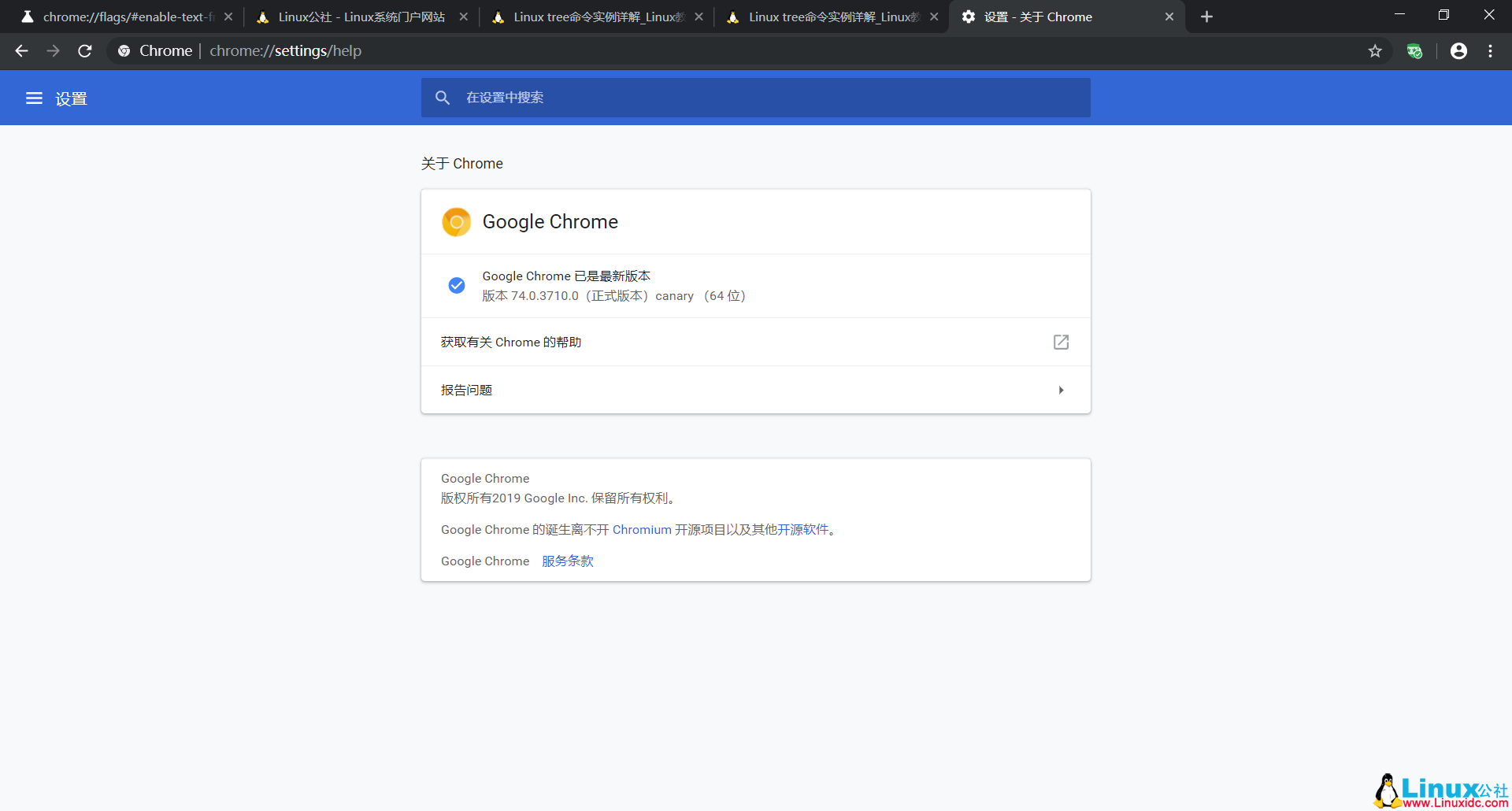Open 获取有关 Chrome 的帮助 row
This screenshot has width=1512, height=811.
[x=756, y=342]
